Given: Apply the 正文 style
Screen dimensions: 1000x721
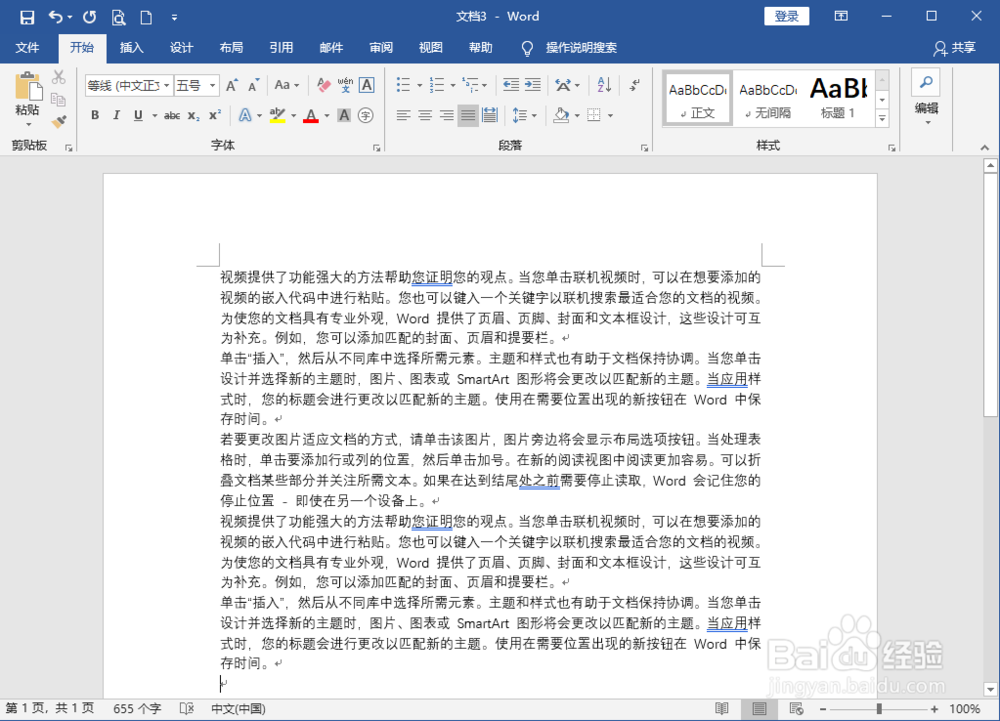Looking at the screenshot, I should click(698, 98).
